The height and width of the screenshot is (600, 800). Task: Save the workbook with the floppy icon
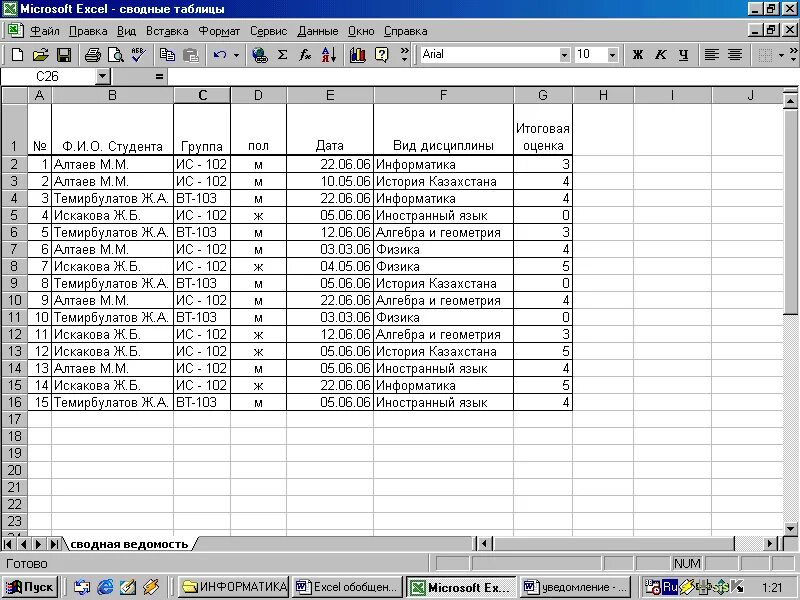(64, 55)
